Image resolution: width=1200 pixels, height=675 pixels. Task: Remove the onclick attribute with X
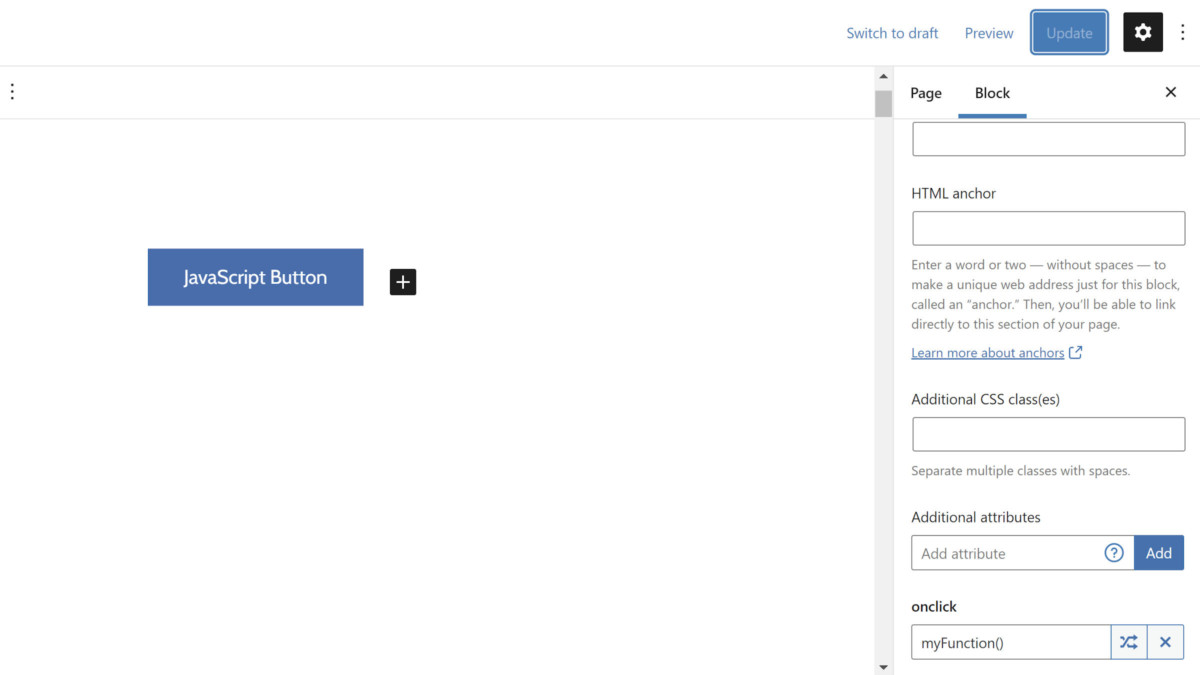tap(1165, 642)
